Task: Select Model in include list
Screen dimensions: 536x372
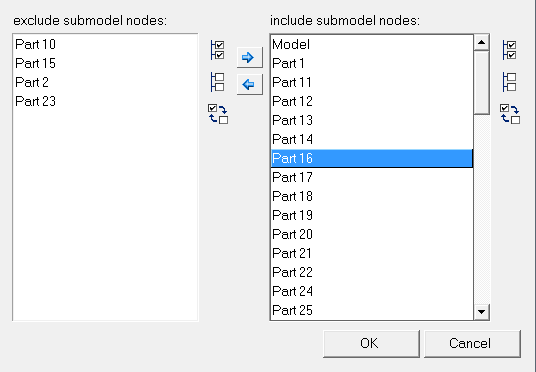Action: pyautogui.click(x=372, y=44)
